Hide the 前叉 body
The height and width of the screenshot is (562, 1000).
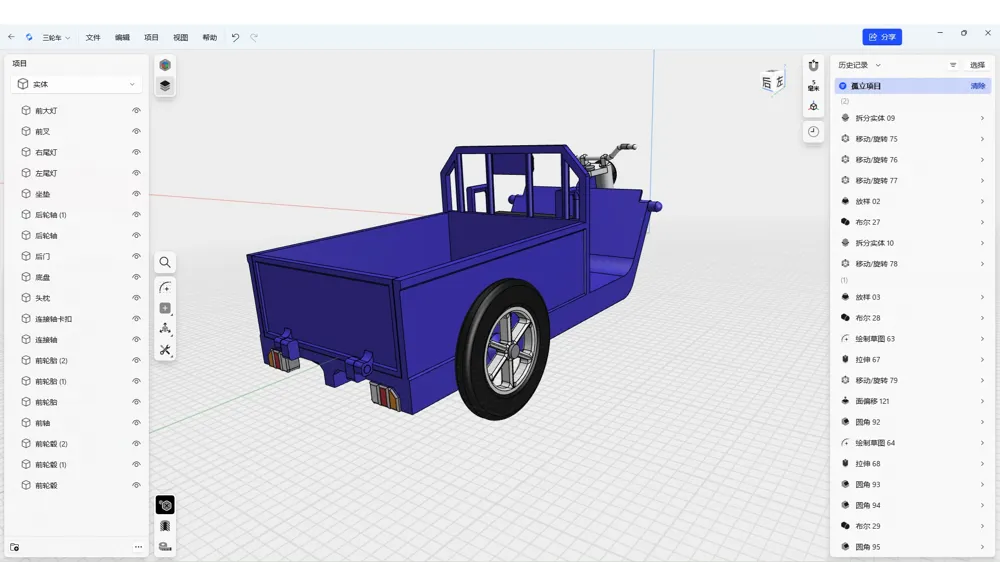coord(136,131)
